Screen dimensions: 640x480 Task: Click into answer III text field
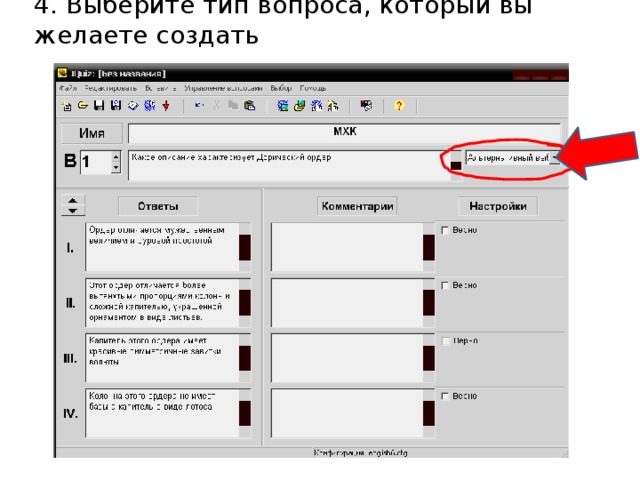point(162,358)
